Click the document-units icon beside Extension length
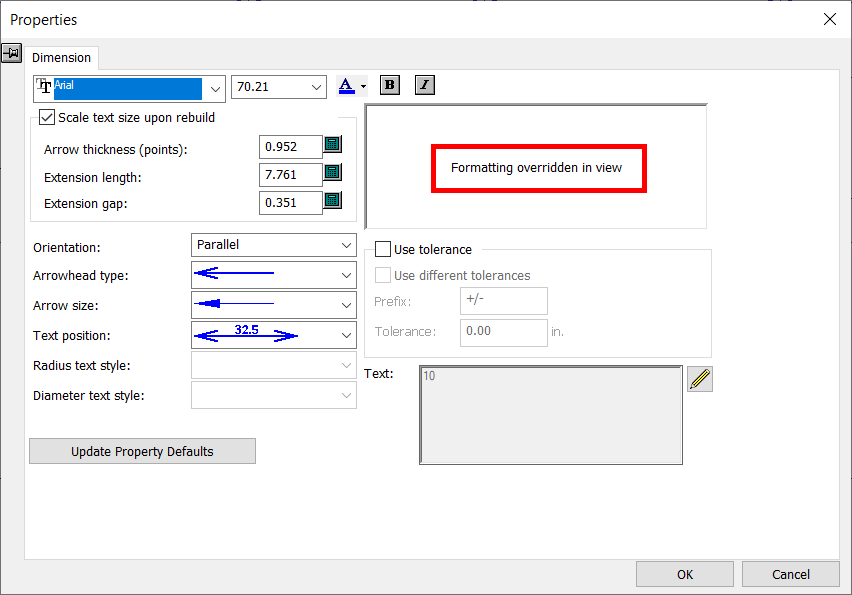The image size is (852, 595). tap(331, 172)
